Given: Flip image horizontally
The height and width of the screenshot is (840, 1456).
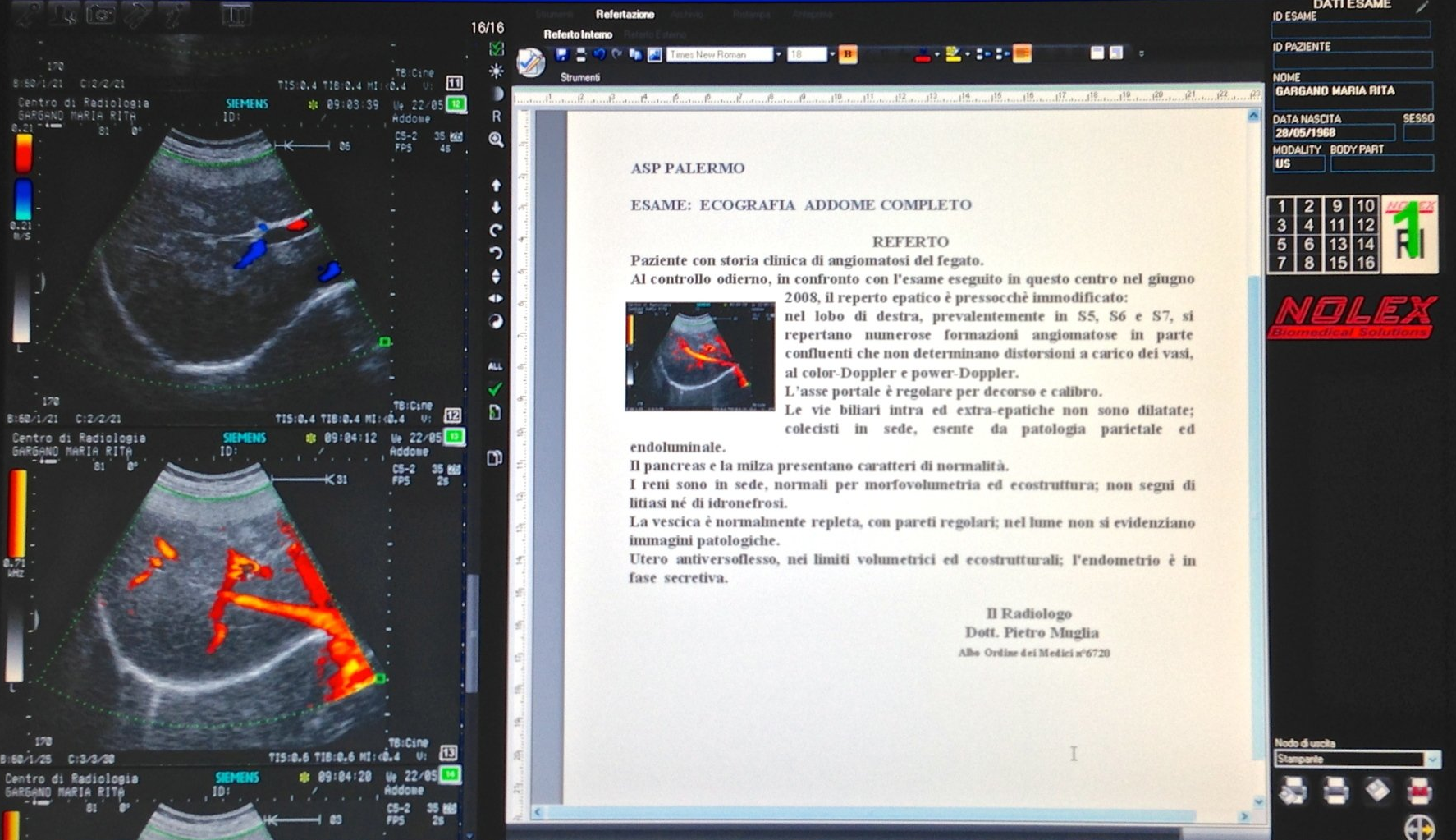Looking at the screenshot, I should point(496,298).
